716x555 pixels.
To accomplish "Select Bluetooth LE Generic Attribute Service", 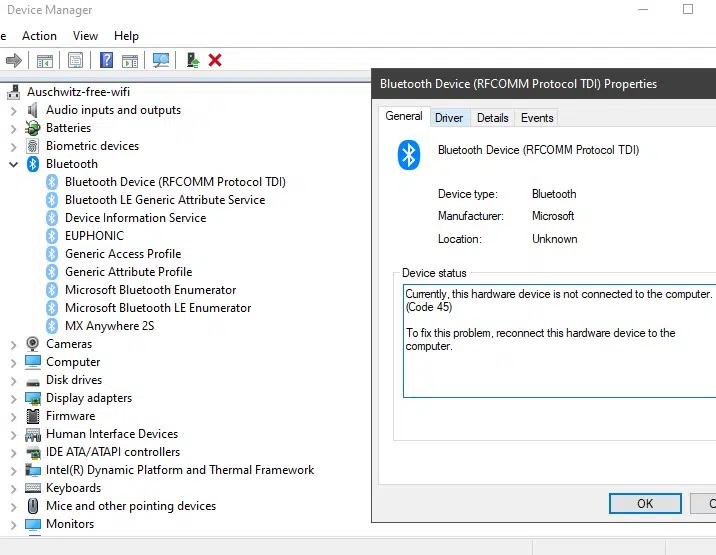I will click(165, 200).
